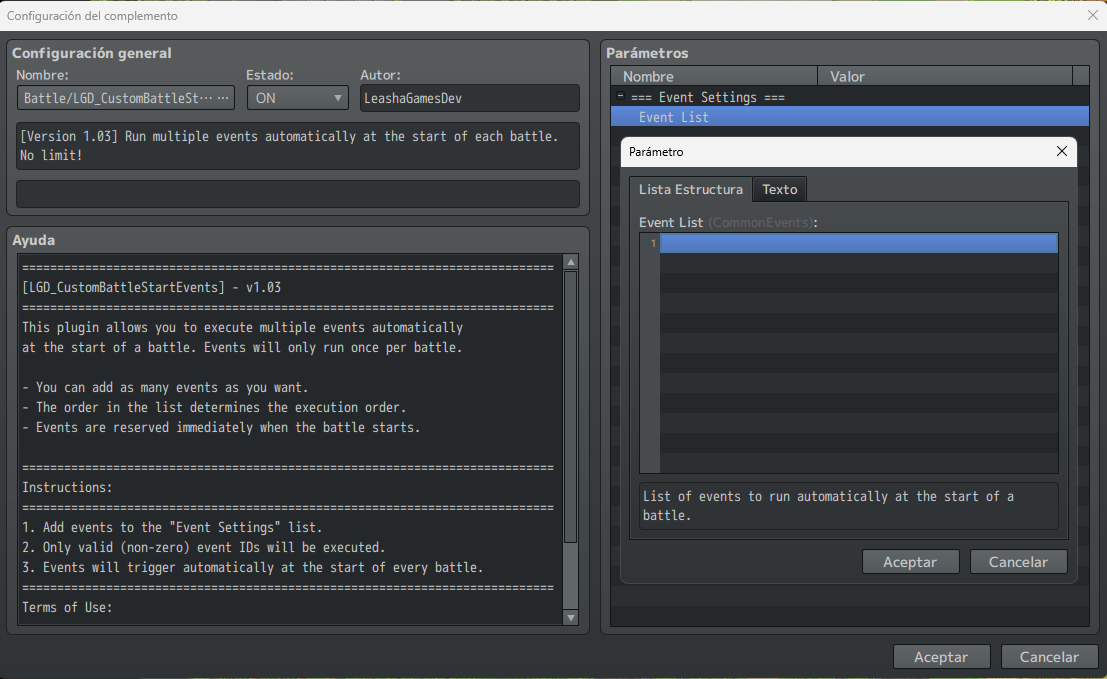Click the empty field under the description
The image size is (1107, 679).
click(x=298, y=194)
